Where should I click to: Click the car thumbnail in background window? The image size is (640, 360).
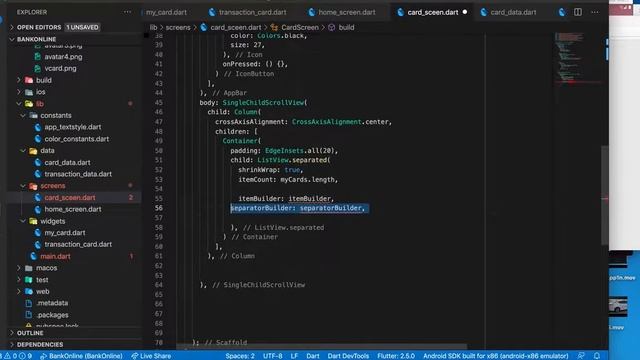coord(618,307)
